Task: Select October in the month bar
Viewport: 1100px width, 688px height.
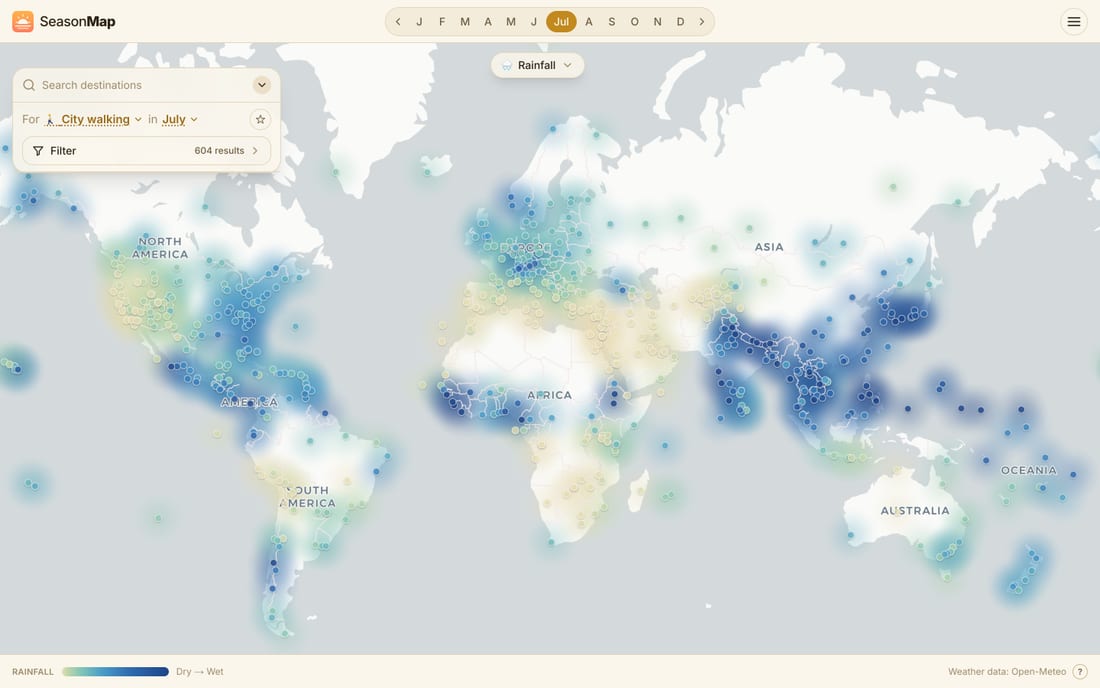Action: 634,22
